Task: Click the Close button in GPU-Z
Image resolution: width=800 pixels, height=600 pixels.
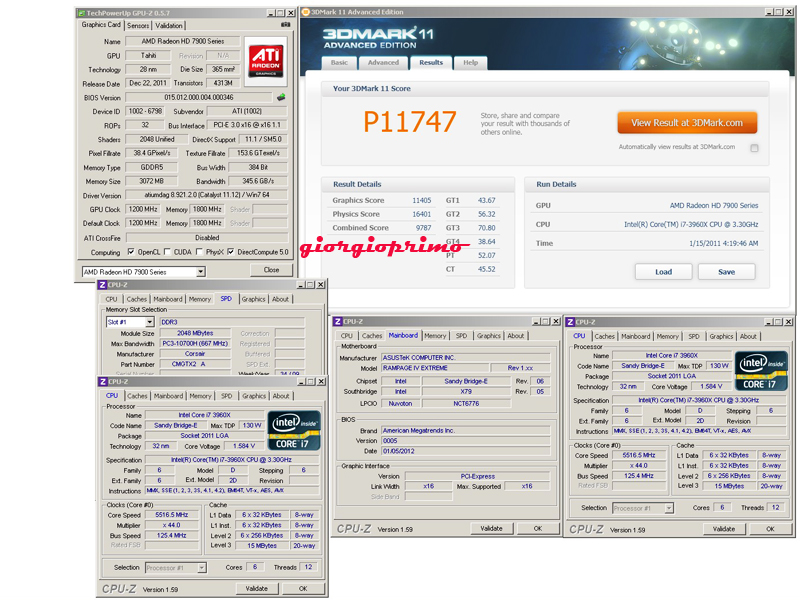Action: pyautogui.click(x=271, y=270)
